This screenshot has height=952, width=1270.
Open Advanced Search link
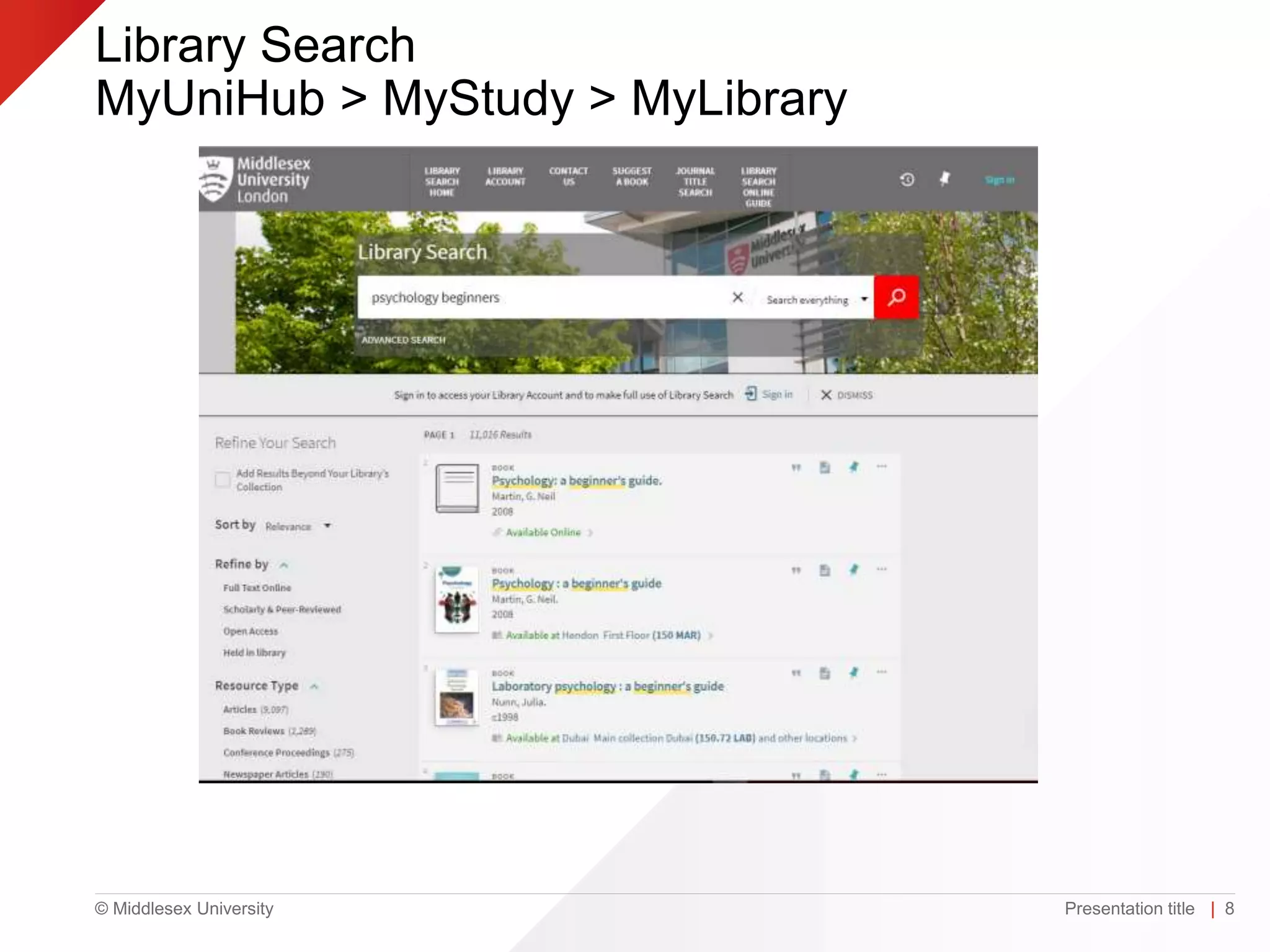[404, 340]
